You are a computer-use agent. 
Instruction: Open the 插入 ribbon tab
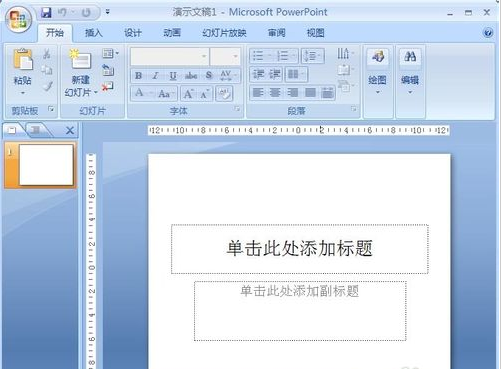(93, 33)
